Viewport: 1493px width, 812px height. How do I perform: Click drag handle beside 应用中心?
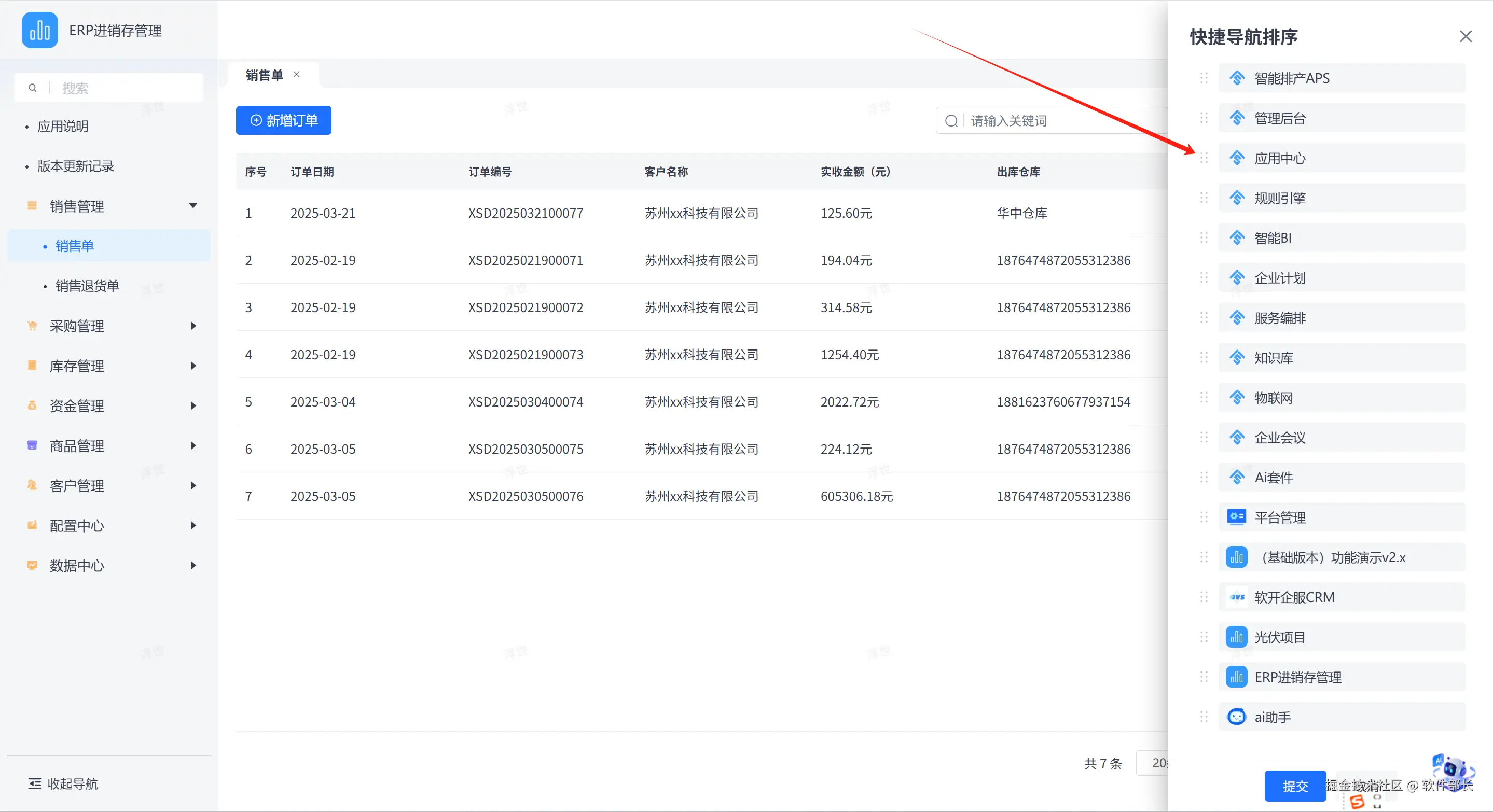click(1204, 158)
